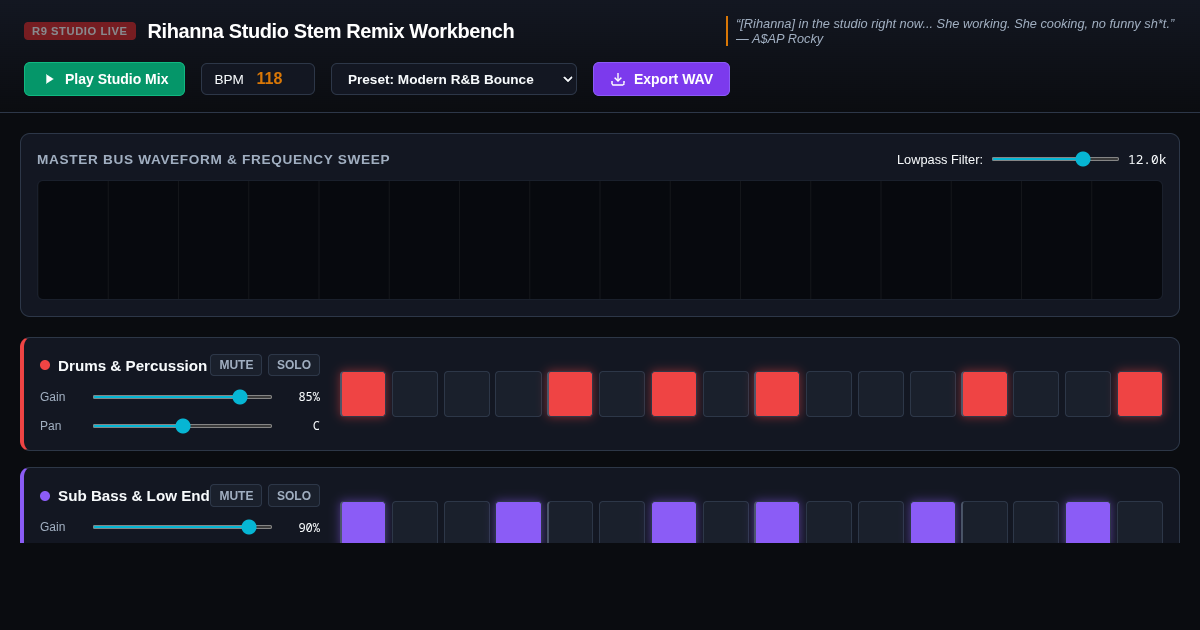Click the C pan value for Drums
The height and width of the screenshot is (630, 1200).
point(316,426)
